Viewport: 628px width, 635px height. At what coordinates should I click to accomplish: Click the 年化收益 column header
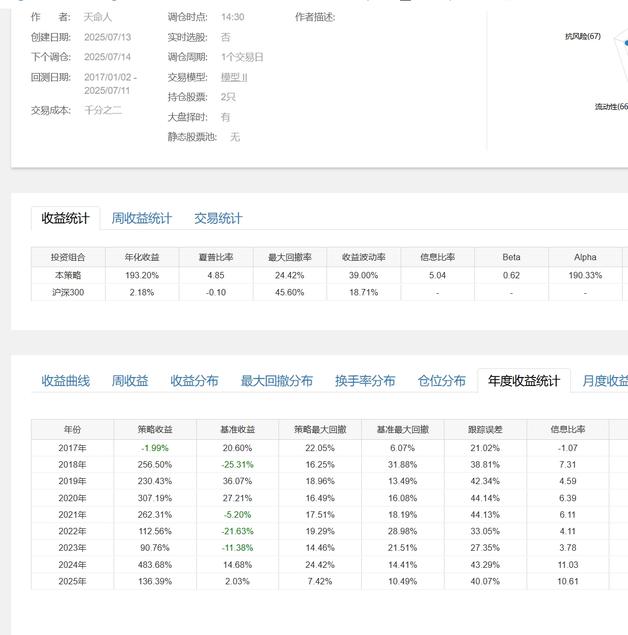point(142,258)
